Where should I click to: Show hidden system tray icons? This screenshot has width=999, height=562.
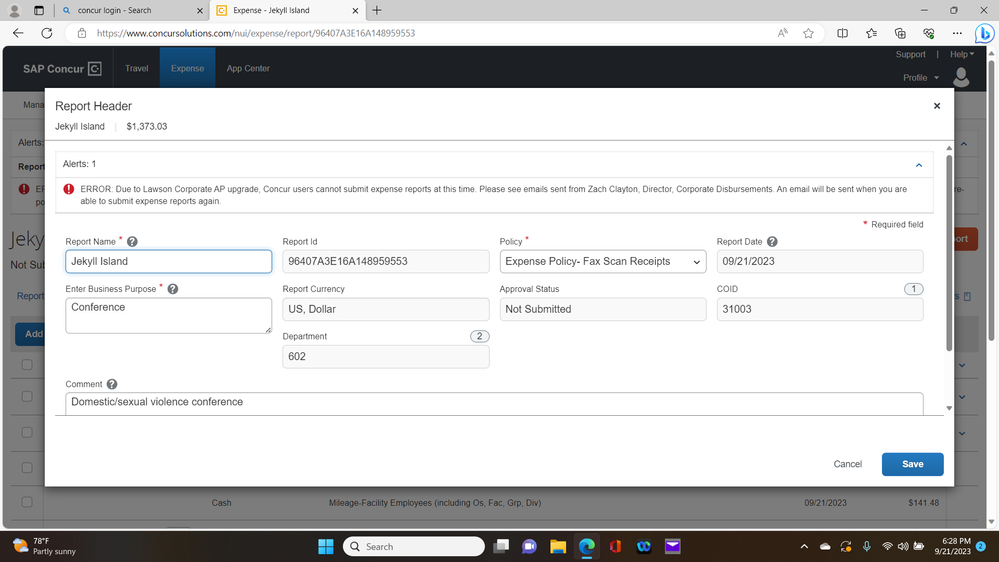pos(804,546)
